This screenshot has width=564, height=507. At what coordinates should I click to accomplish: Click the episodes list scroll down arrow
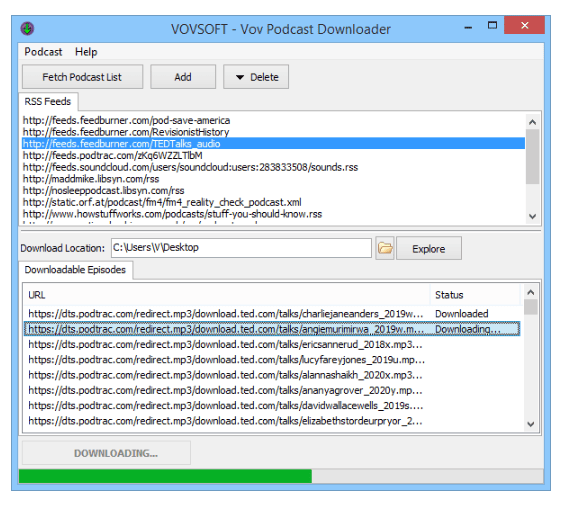(x=531, y=424)
